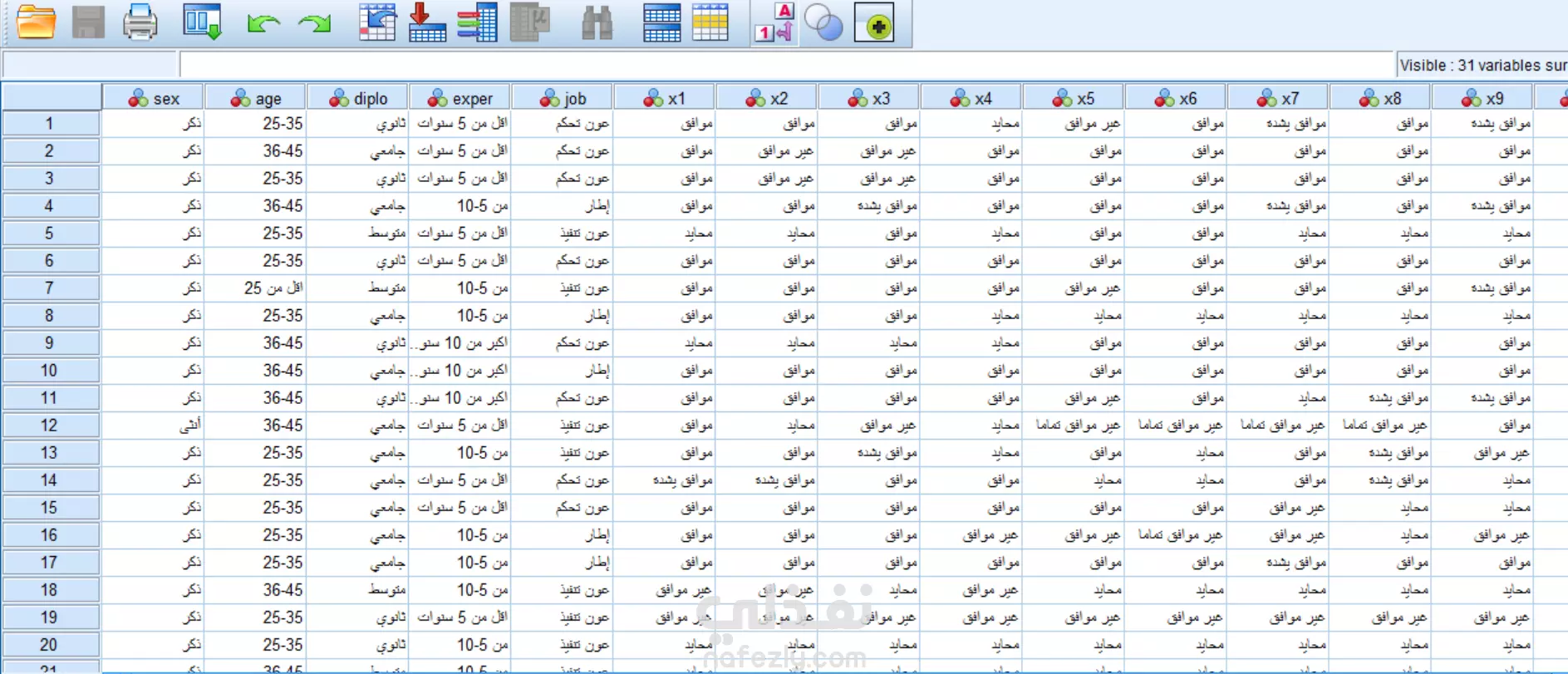The image size is (1568, 674).
Task: Select row number 1 header
Action: tap(50, 123)
